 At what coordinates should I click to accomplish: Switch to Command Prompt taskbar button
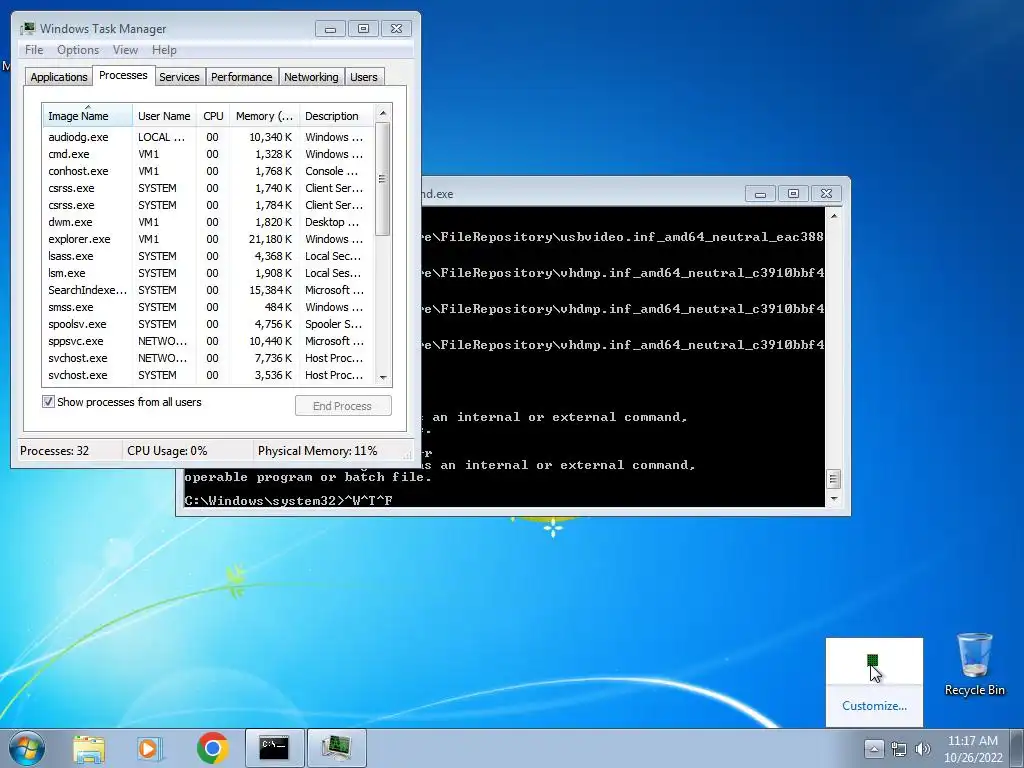274,748
